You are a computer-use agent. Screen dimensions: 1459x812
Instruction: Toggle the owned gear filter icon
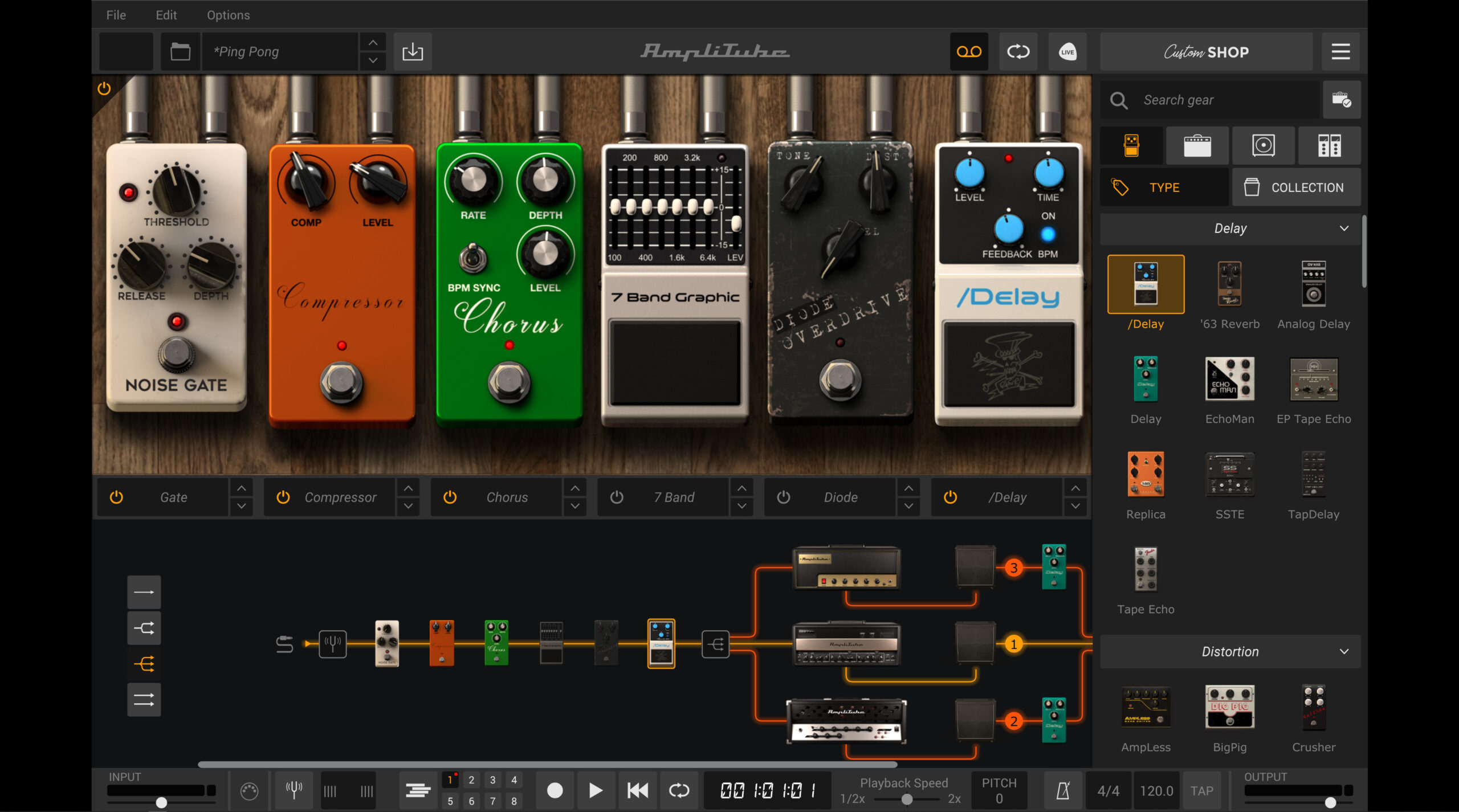pos(1342,100)
